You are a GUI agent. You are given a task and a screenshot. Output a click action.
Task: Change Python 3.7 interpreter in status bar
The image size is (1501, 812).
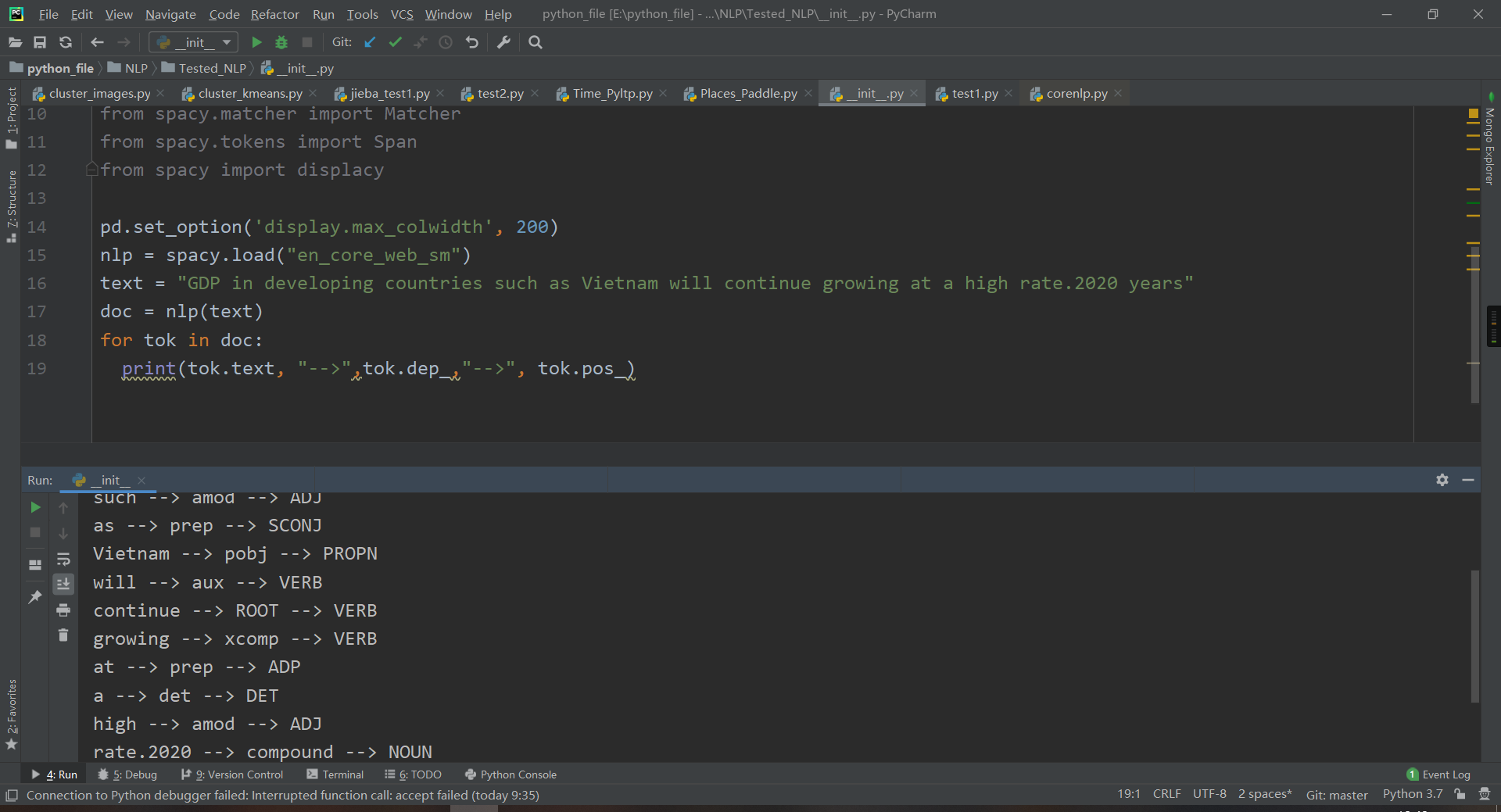[1412, 794]
